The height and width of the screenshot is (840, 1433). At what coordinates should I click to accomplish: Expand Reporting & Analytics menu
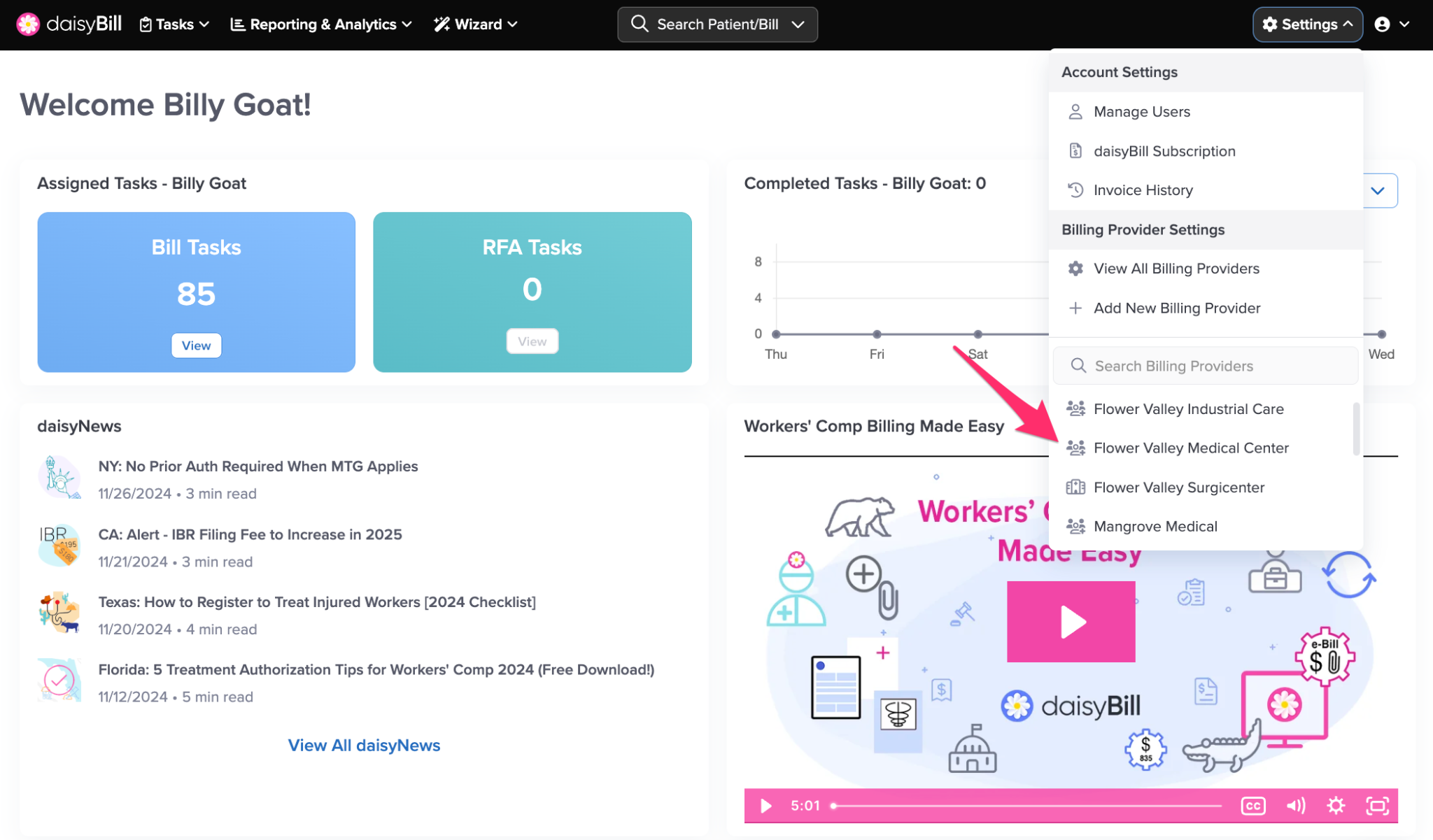click(321, 24)
